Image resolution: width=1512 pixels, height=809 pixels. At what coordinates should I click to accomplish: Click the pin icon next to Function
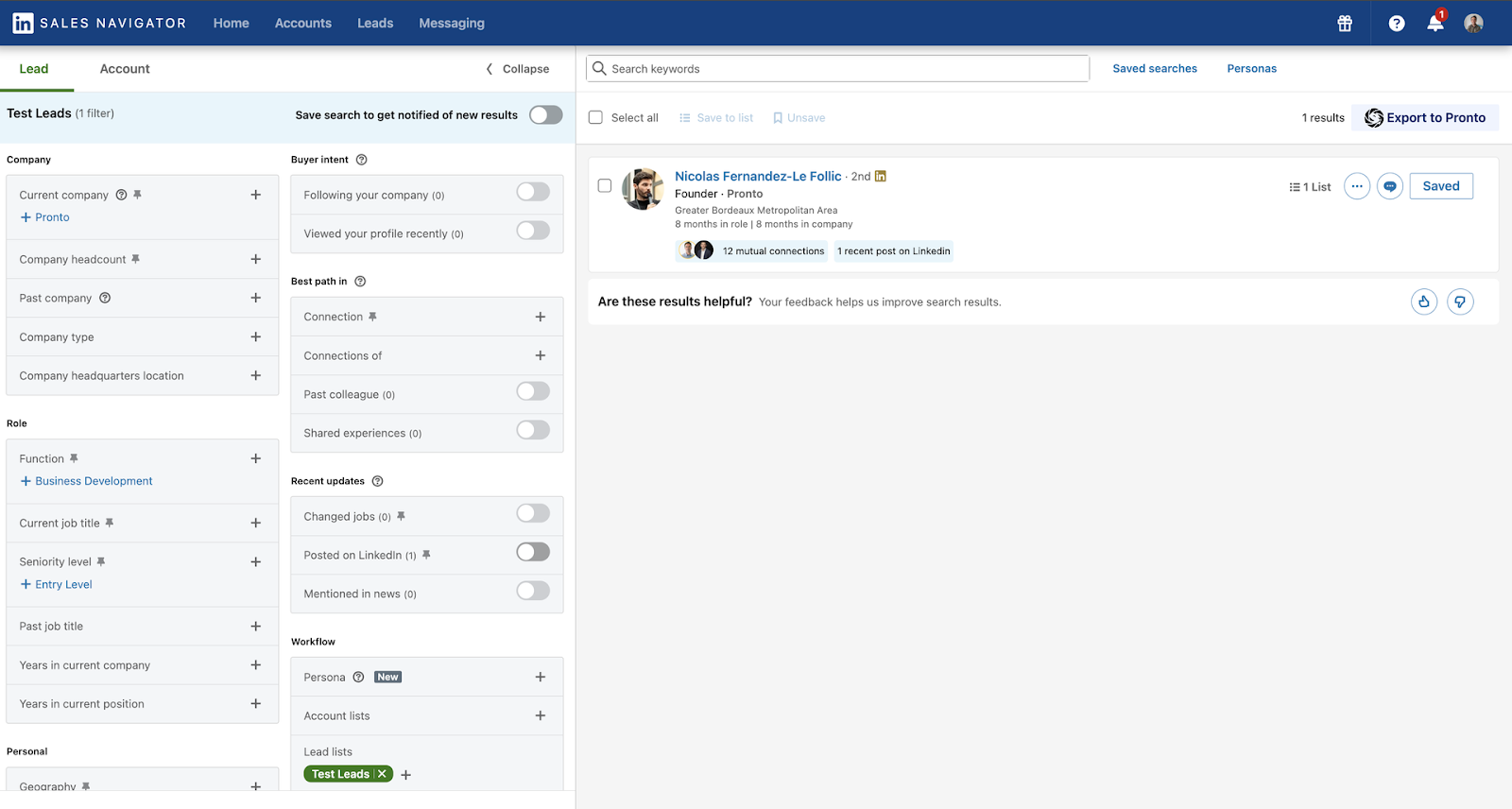click(74, 458)
